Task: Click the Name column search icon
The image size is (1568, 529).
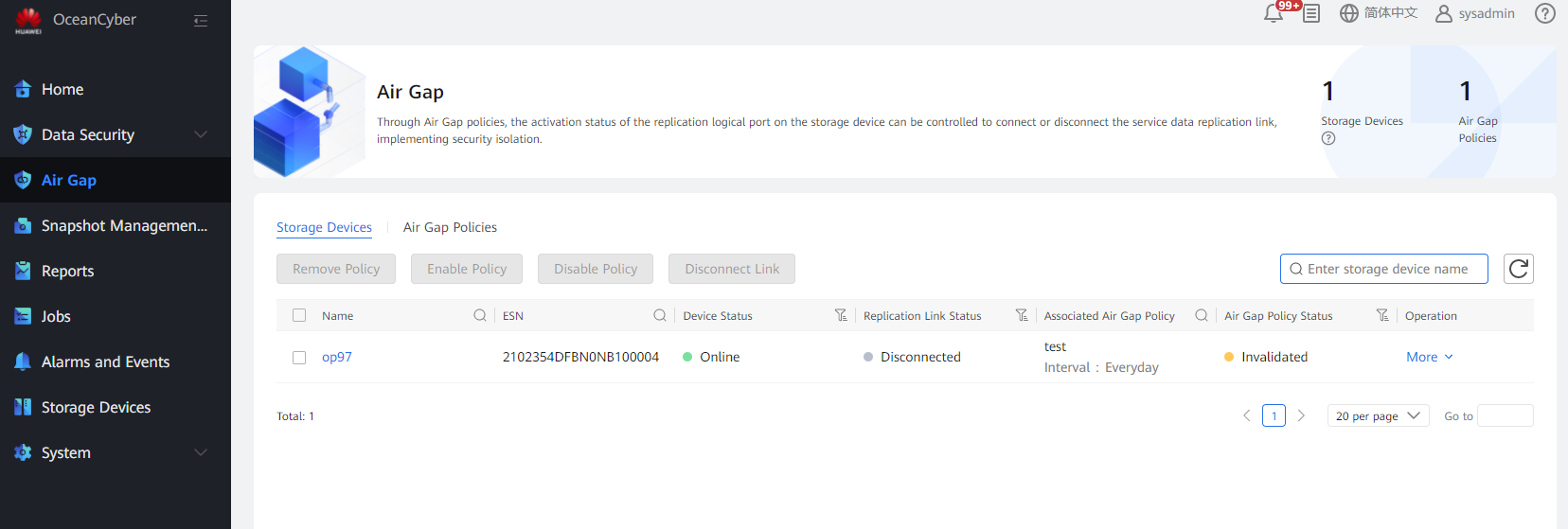Action: tap(480, 315)
